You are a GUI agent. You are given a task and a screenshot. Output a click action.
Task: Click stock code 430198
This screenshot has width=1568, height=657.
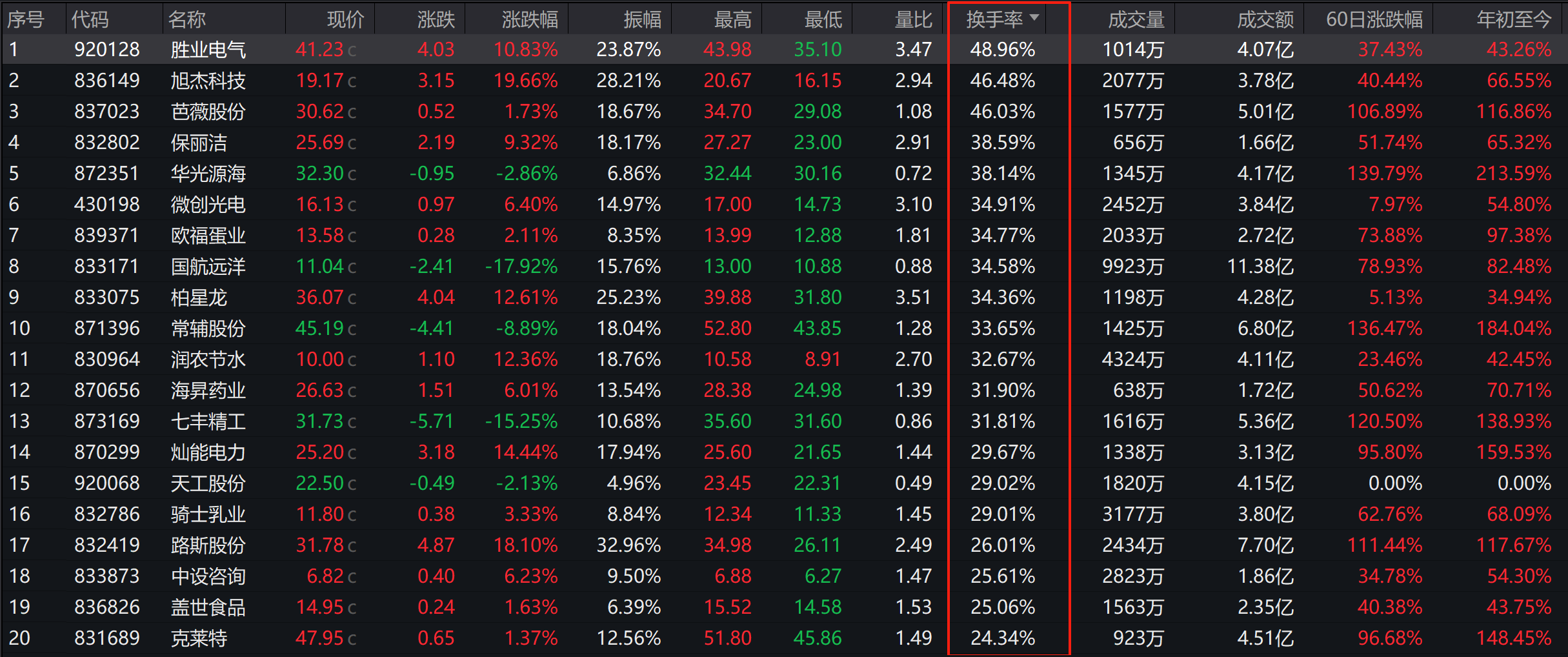pos(106,205)
